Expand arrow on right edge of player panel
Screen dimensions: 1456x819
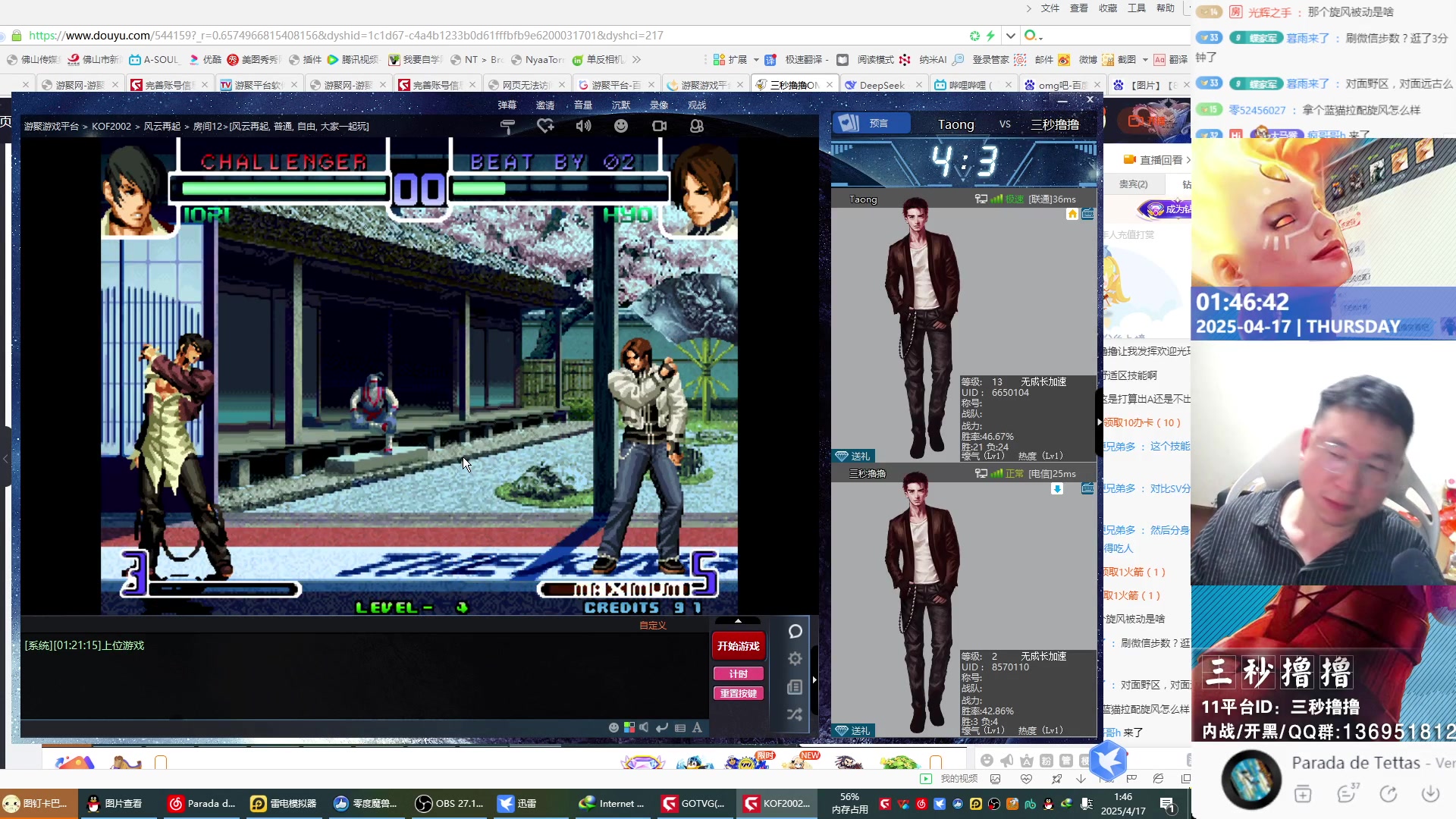[1099, 422]
